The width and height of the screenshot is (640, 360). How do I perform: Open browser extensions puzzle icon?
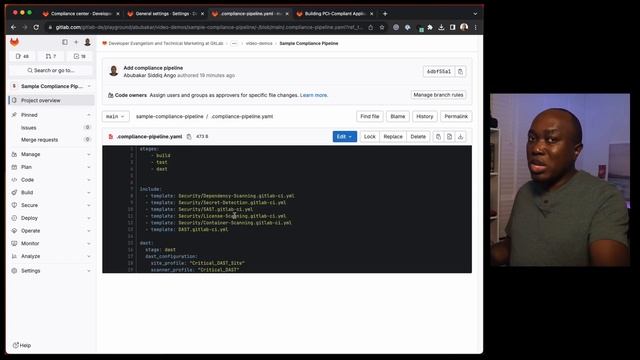pyautogui.click(x=430, y=27)
